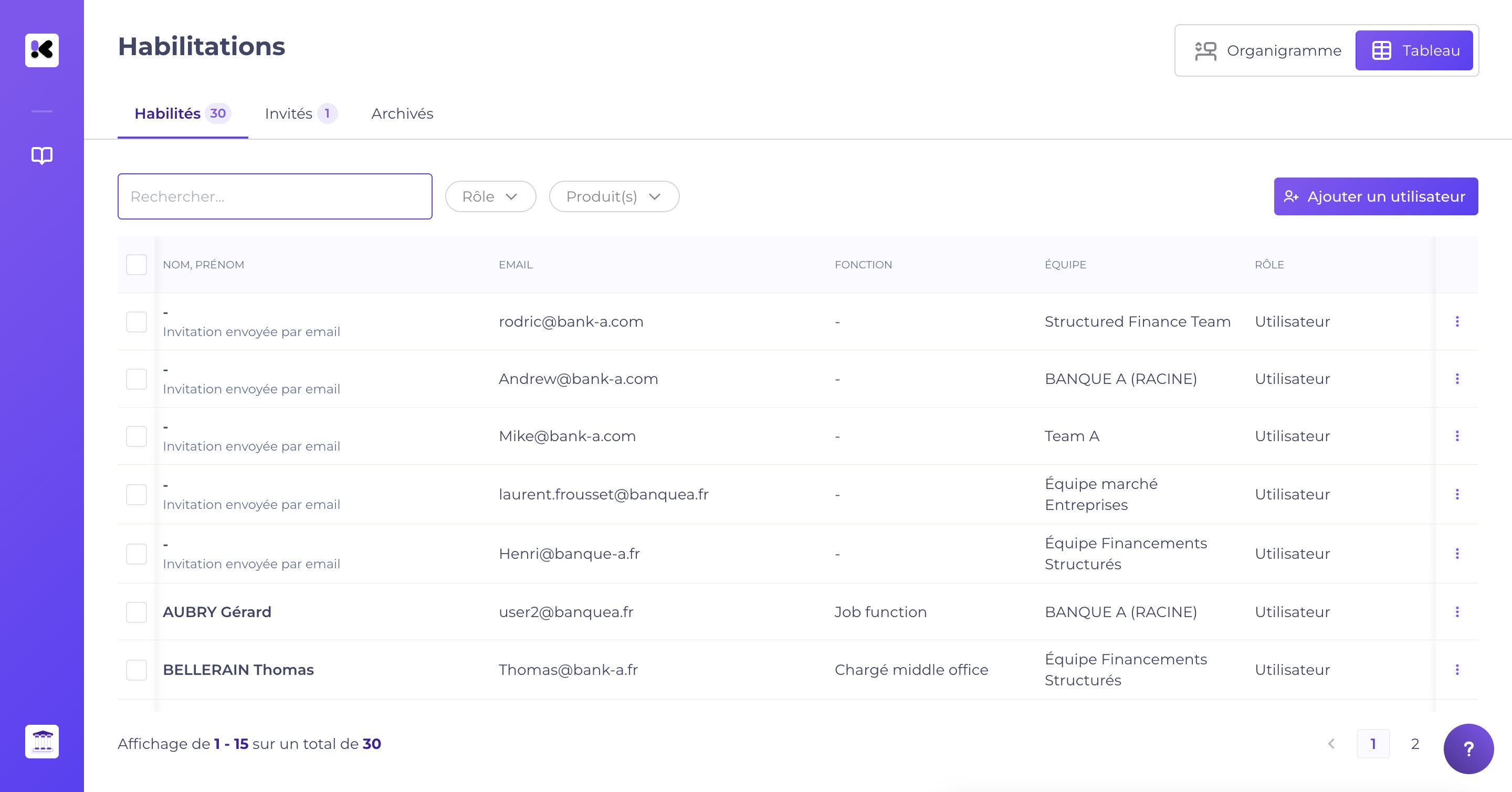Click the ÉQUIPE column header

pos(1065,265)
